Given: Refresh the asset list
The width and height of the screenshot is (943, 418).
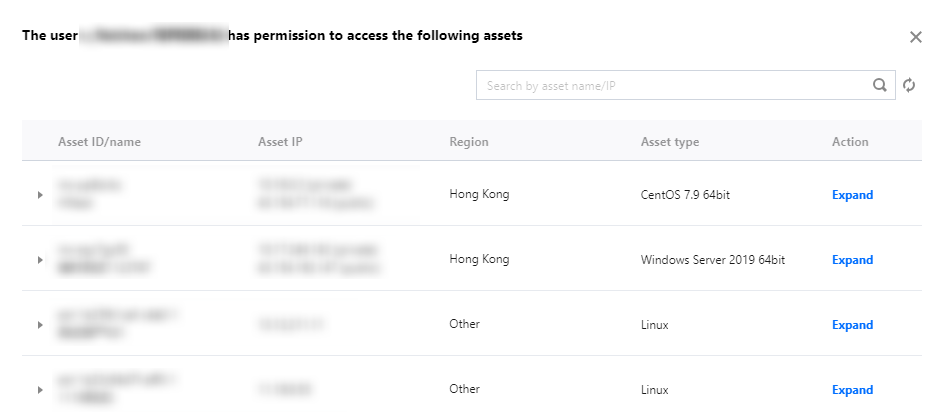Looking at the screenshot, I should pos(909,86).
